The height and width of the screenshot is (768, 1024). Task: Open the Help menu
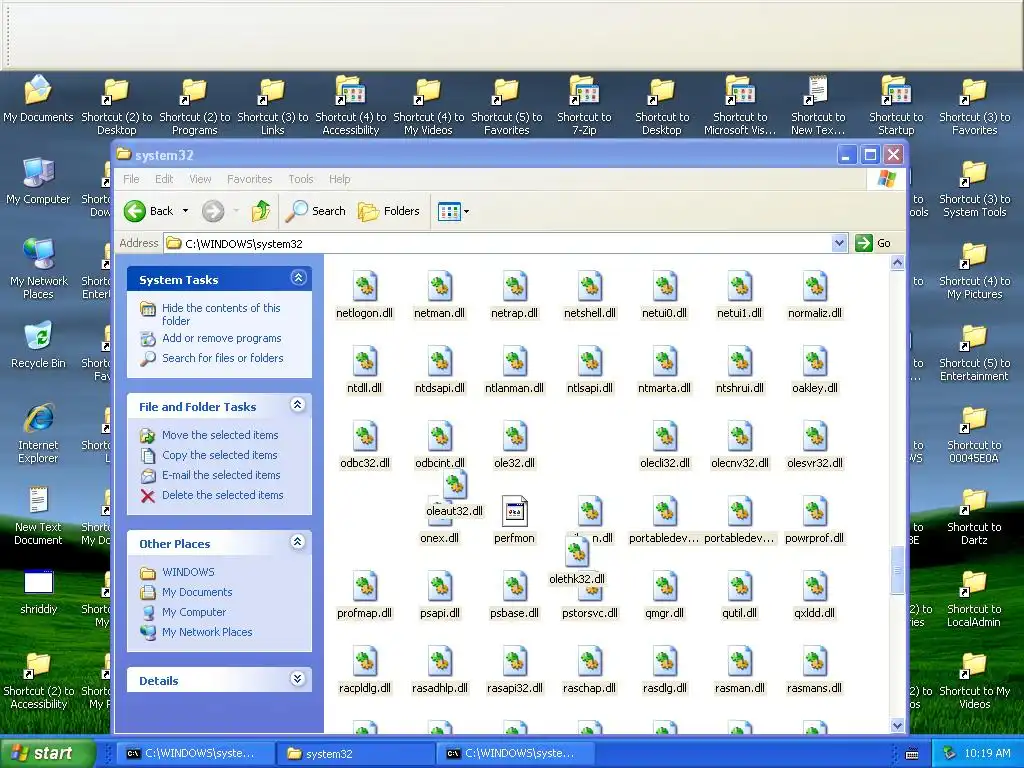[339, 179]
